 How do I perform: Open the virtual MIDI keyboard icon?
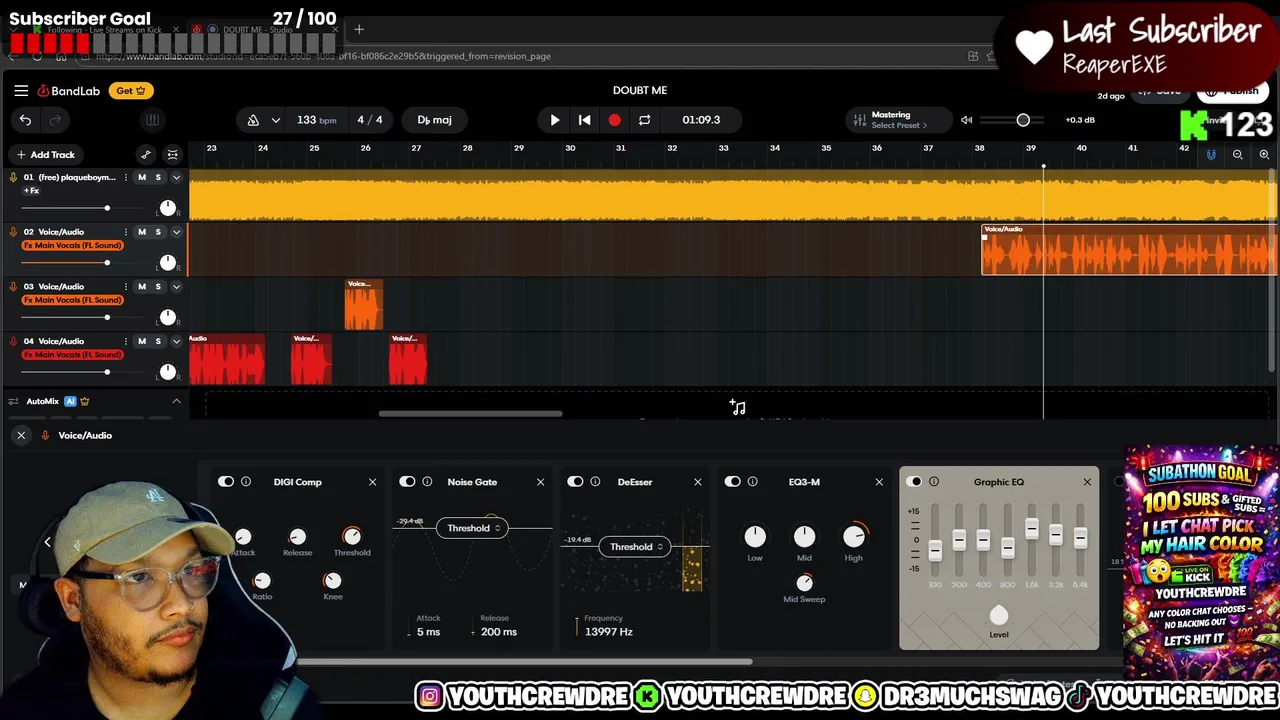point(152,120)
